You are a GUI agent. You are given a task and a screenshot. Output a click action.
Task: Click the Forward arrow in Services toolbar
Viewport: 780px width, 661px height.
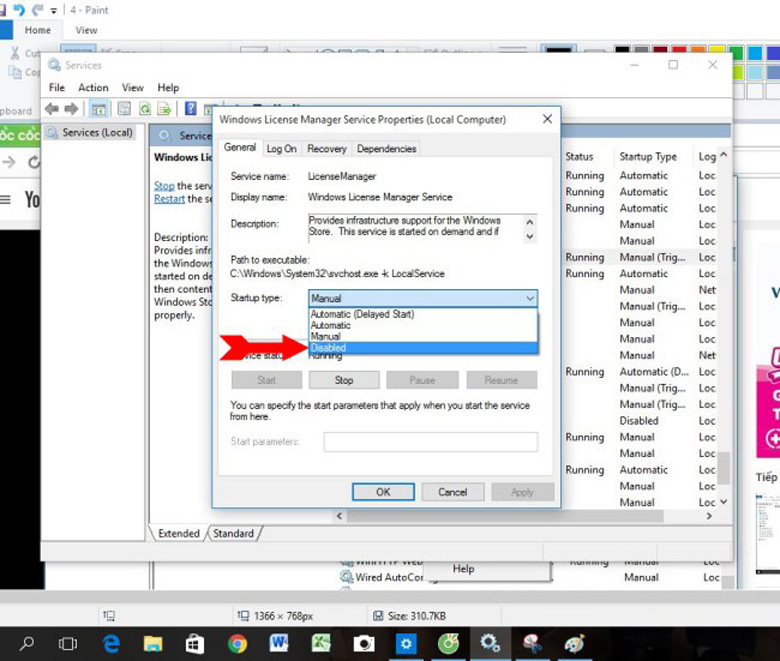(71, 108)
